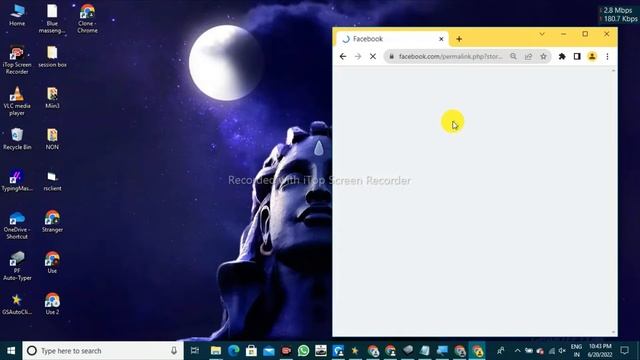
Task: Open the session box folder
Action: pyautogui.click(x=52, y=57)
